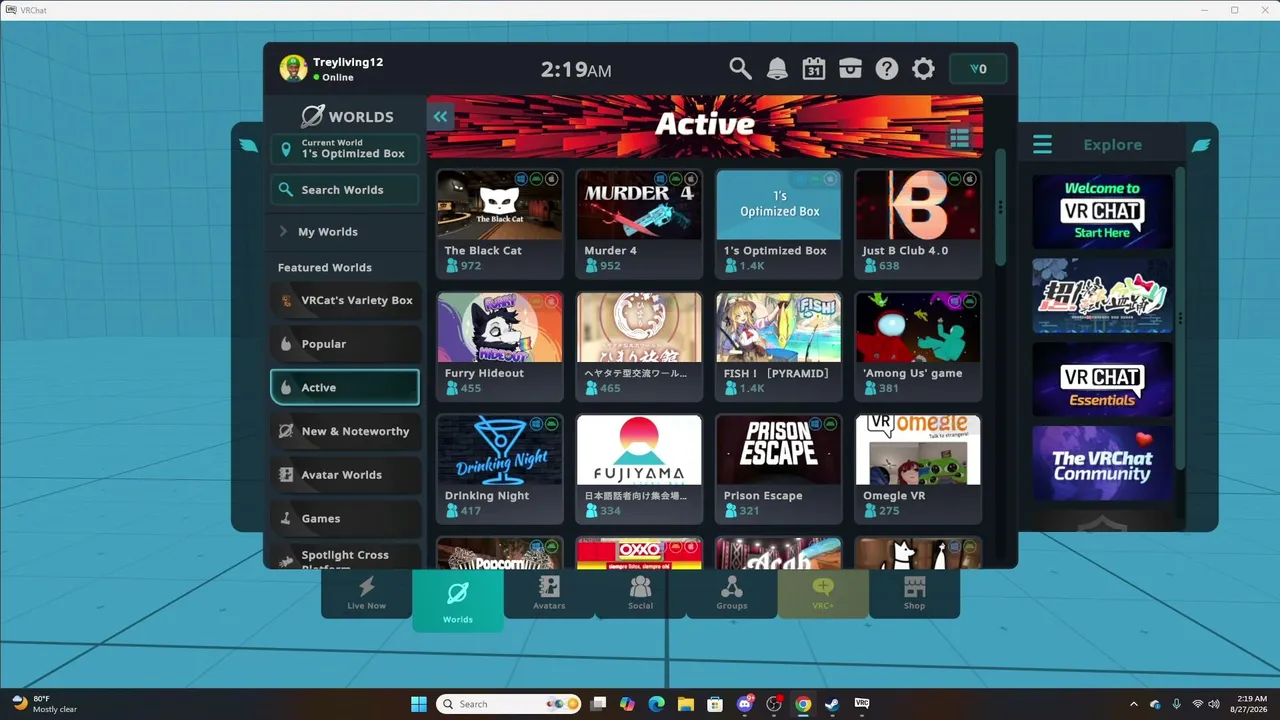The width and height of the screenshot is (1280, 720).
Task: Click the Treyliving12 profile avatar
Action: [293, 68]
